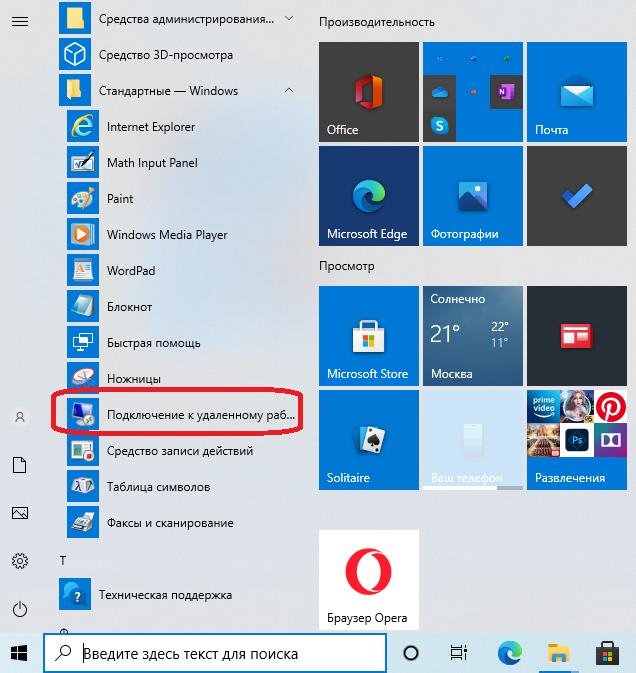Open the Solitaire tile
Image resolution: width=636 pixels, height=673 pixels.
[x=369, y=440]
